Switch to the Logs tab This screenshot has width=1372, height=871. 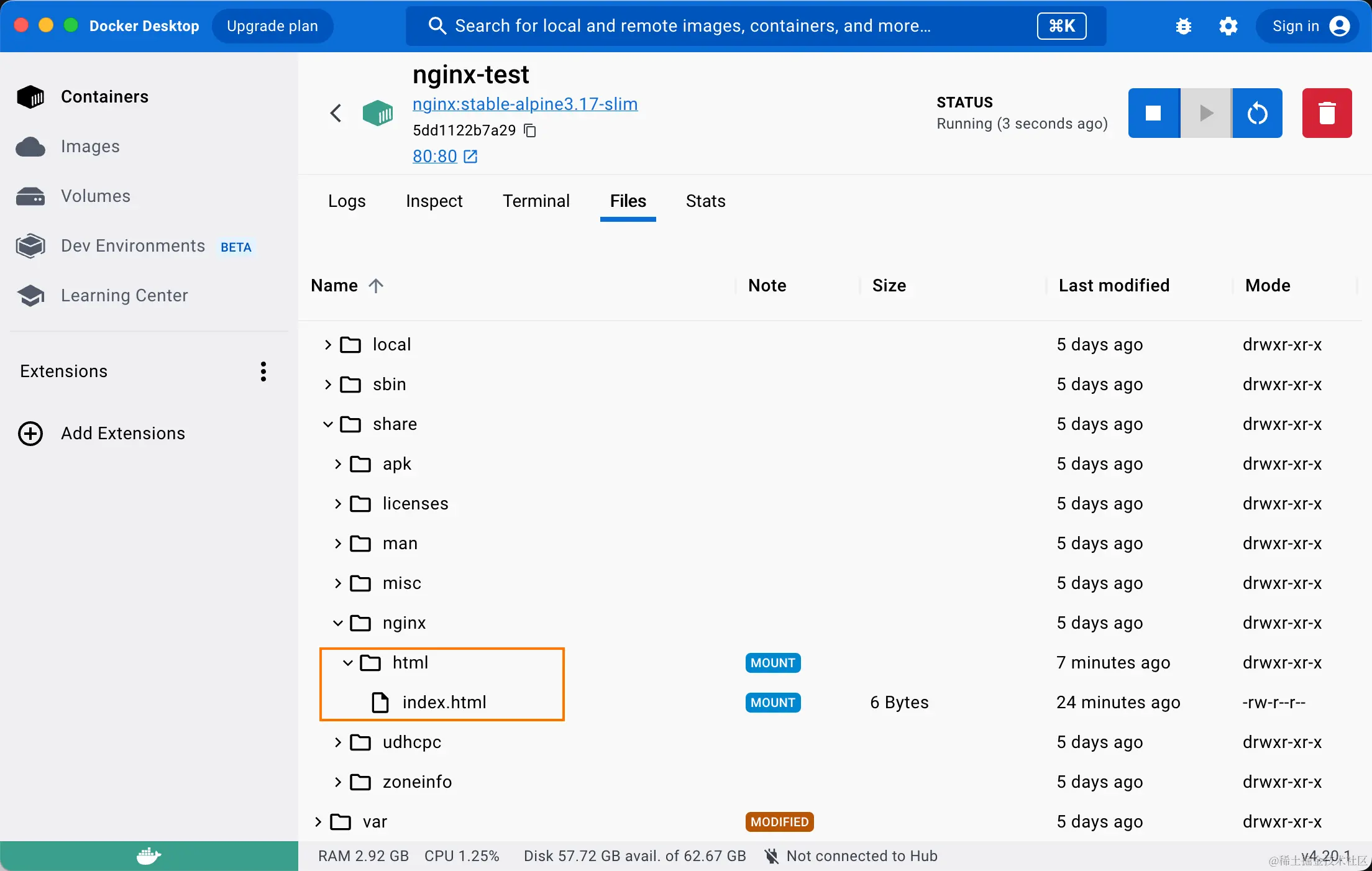tap(347, 201)
